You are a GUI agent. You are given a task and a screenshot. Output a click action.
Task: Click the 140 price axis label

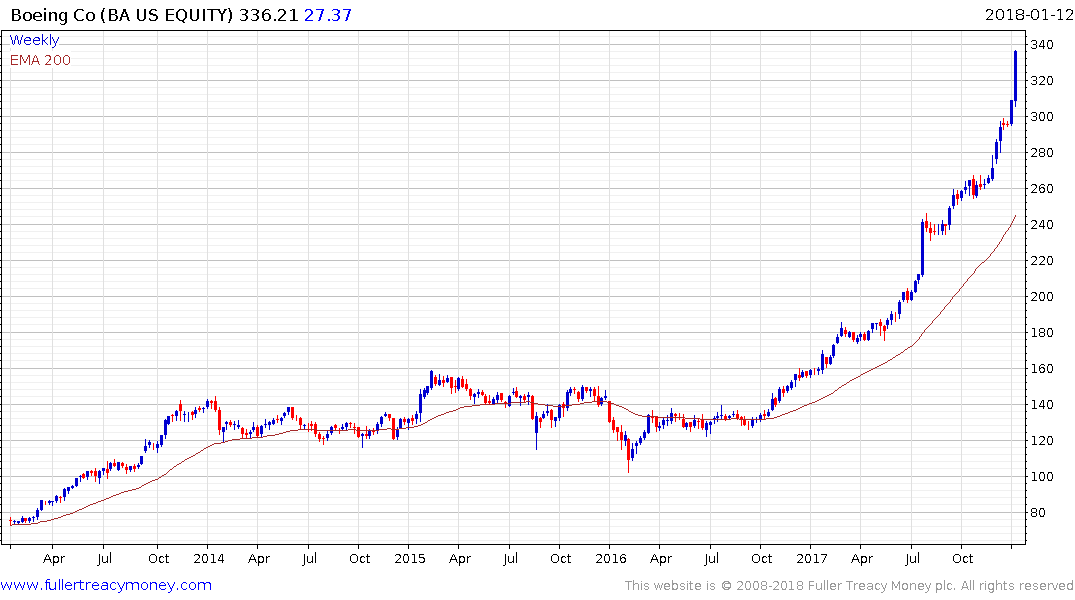pyautogui.click(x=1042, y=405)
